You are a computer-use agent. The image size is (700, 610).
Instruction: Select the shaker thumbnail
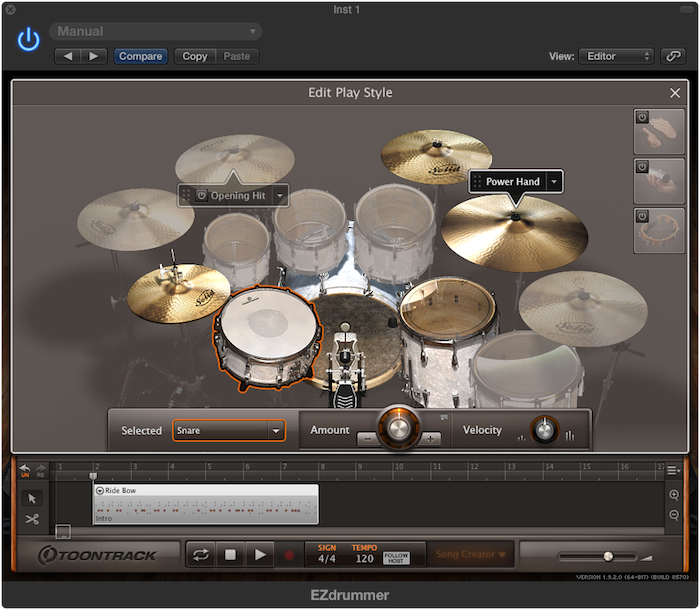[x=659, y=181]
